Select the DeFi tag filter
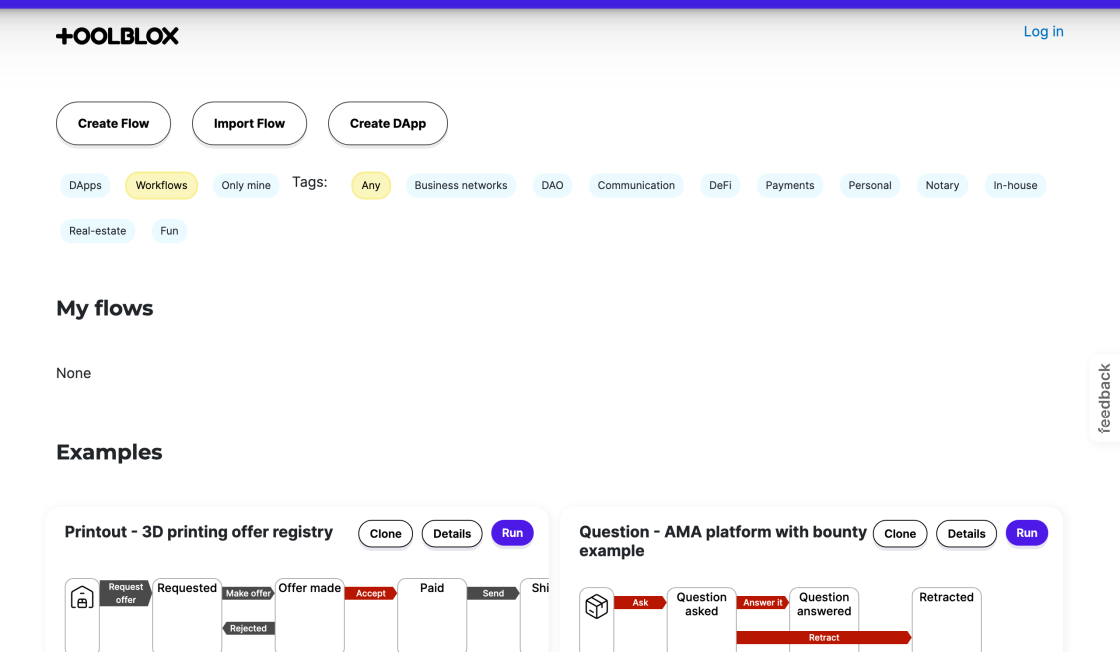 [x=720, y=185]
